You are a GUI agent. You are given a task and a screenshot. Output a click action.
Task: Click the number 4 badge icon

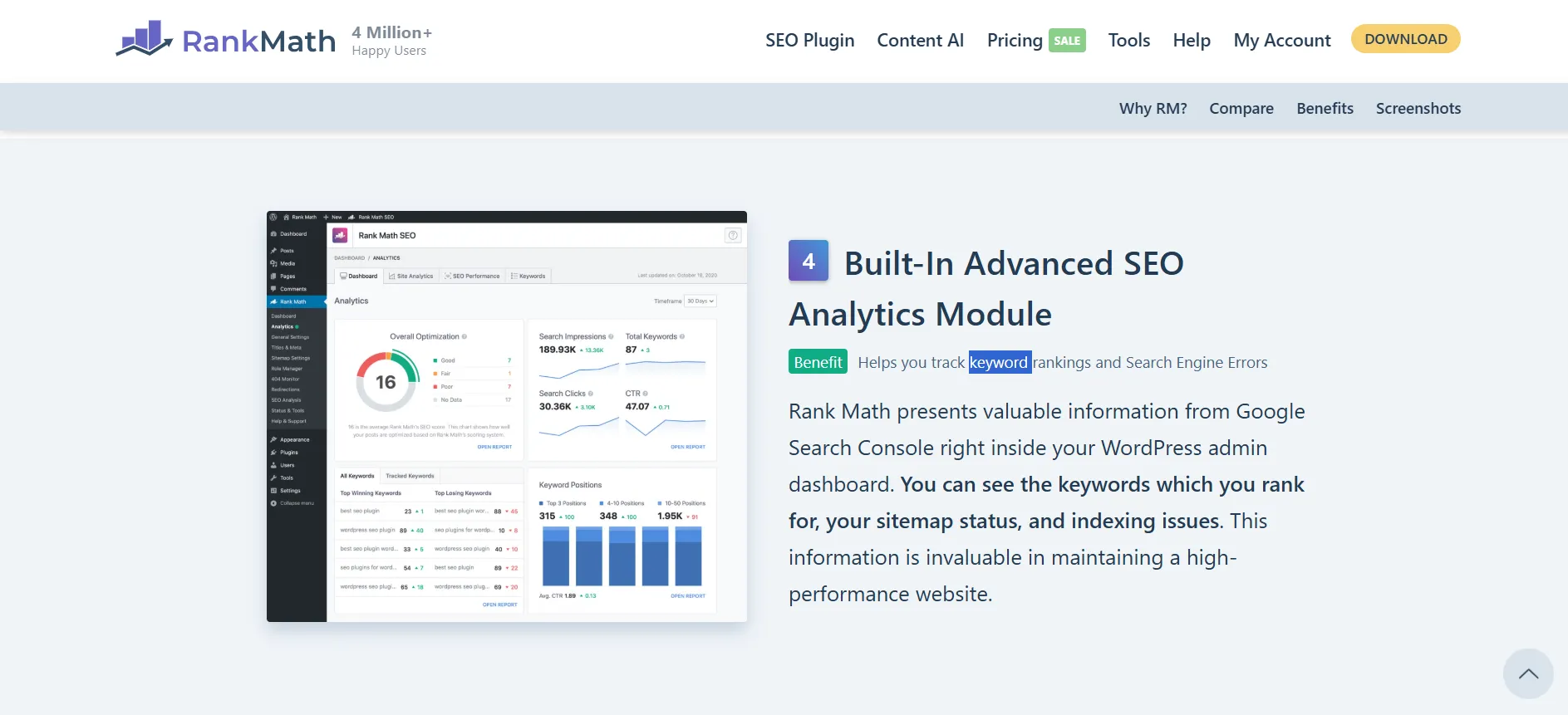point(809,261)
